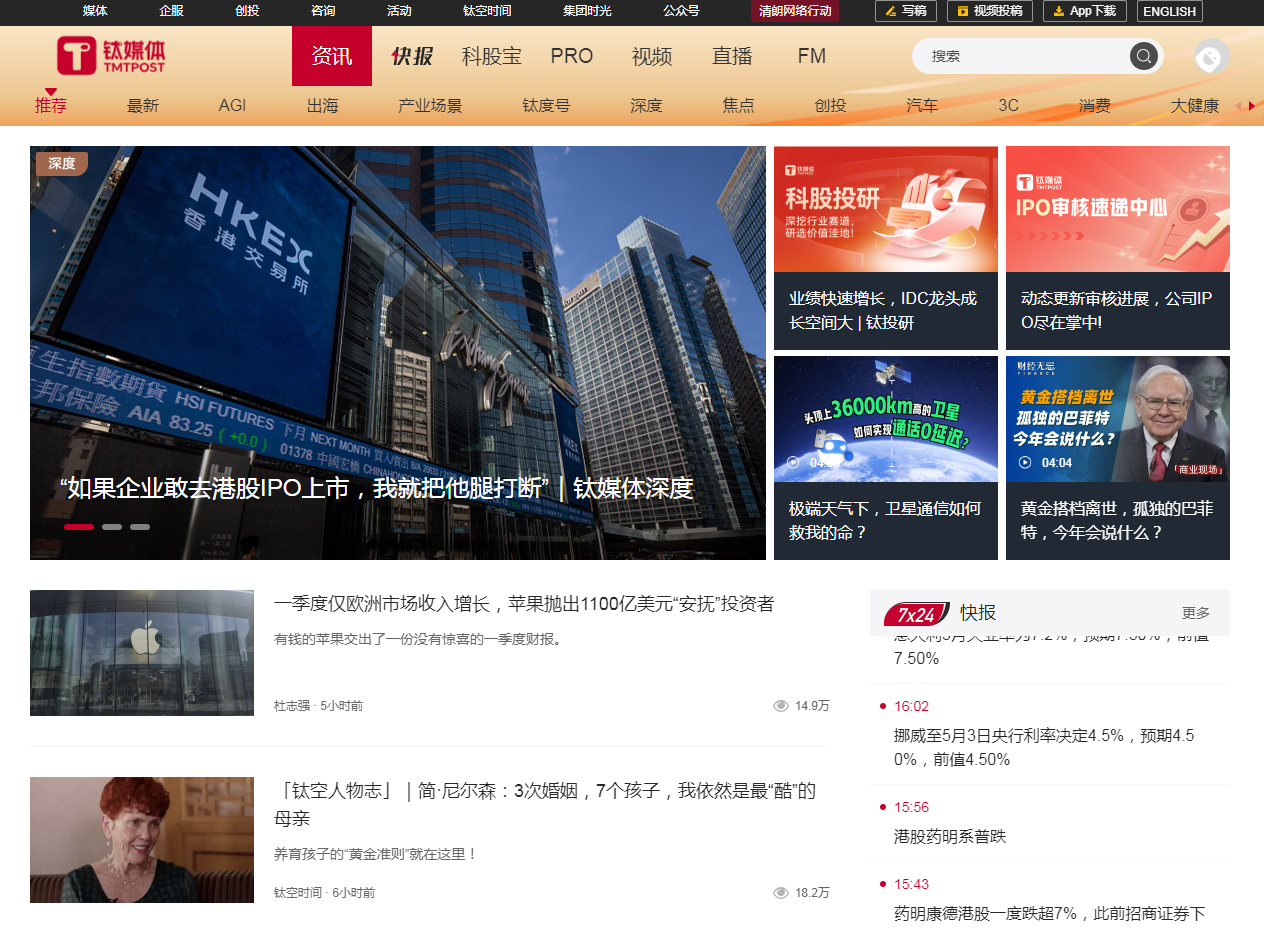The height and width of the screenshot is (929, 1264).
Task: Open 16:02 news 挪威央行利率决定
Action: pos(1045,747)
